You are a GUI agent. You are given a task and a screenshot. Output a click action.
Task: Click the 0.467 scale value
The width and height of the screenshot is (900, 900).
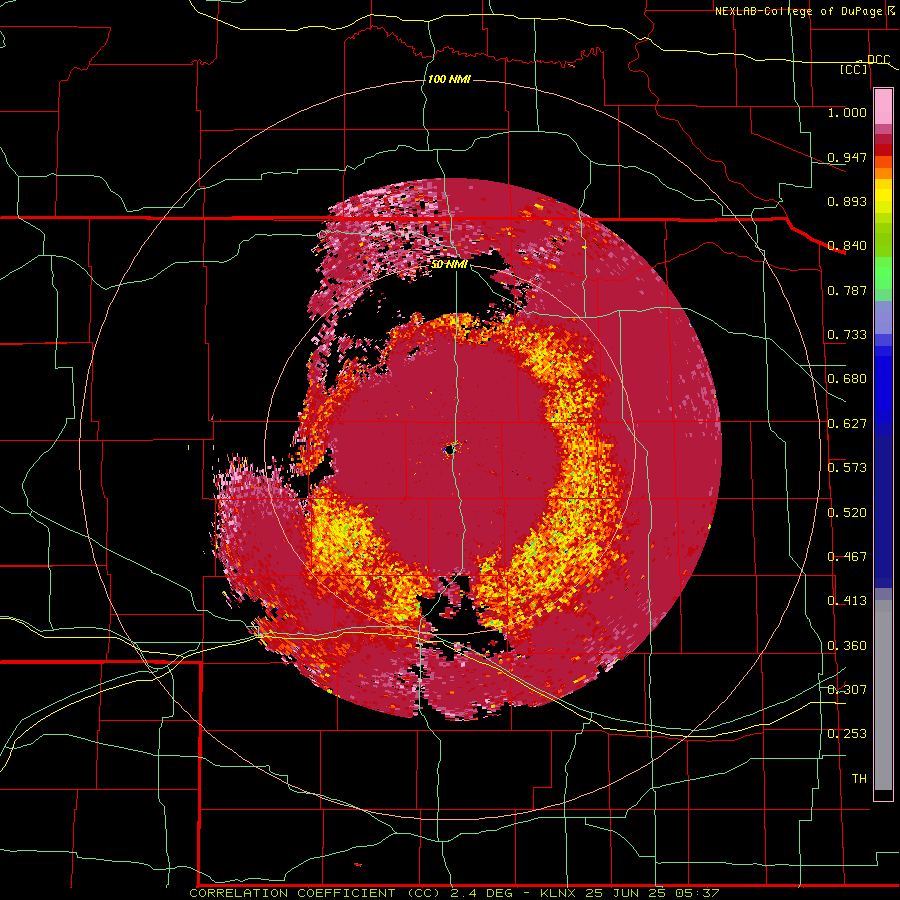point(847,557)
